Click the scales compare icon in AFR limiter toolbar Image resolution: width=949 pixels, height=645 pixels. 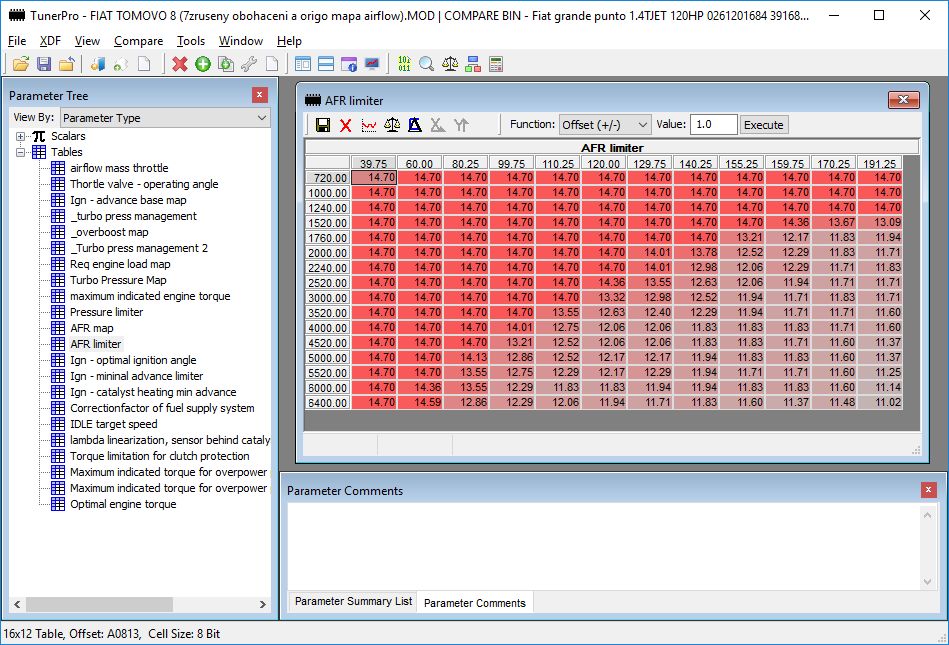[x=392, y=125]
